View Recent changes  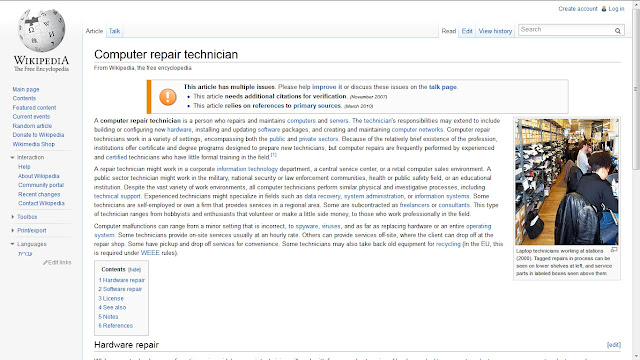pos(39,195)
